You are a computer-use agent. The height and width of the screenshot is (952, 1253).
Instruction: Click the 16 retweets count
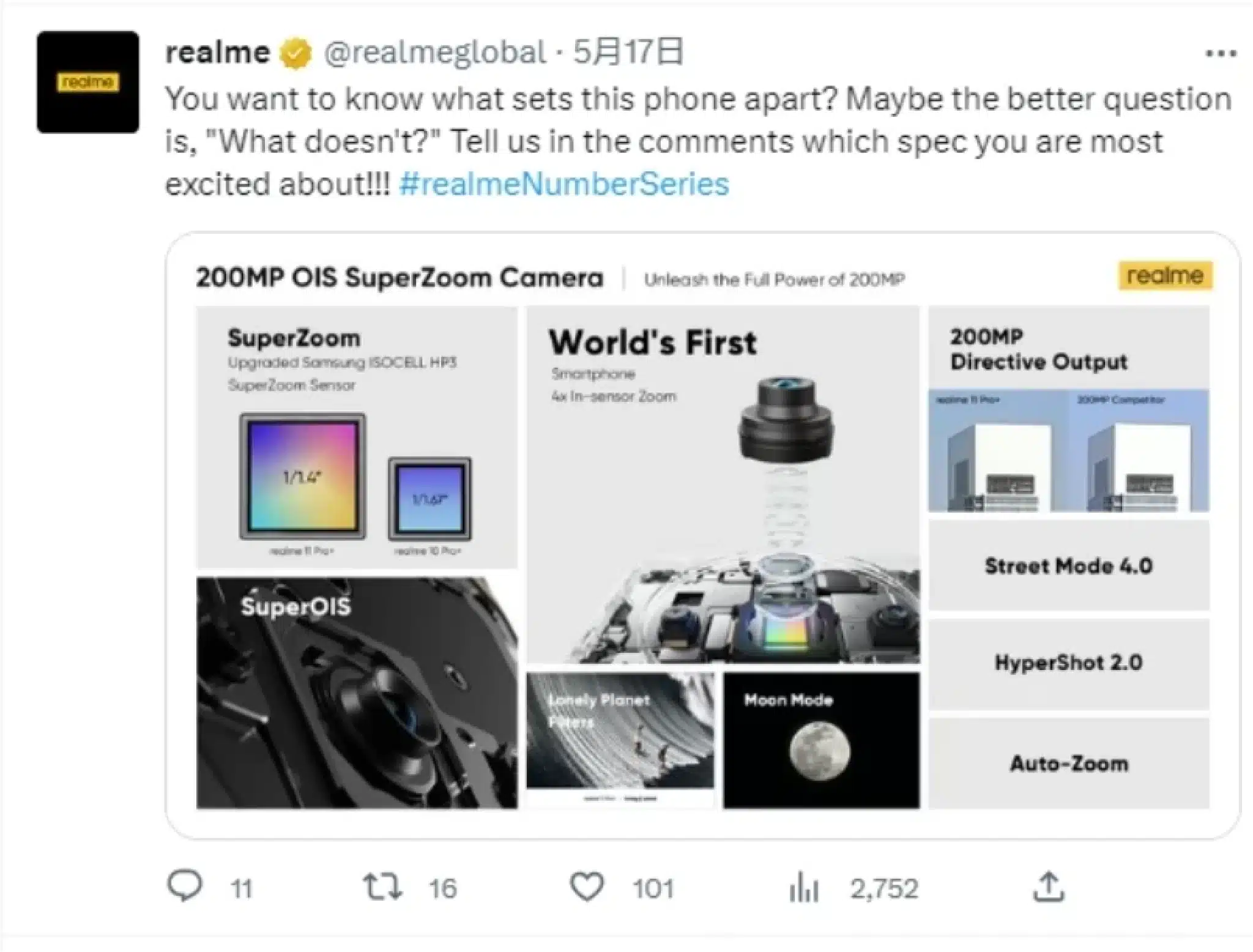coord(442,888)
